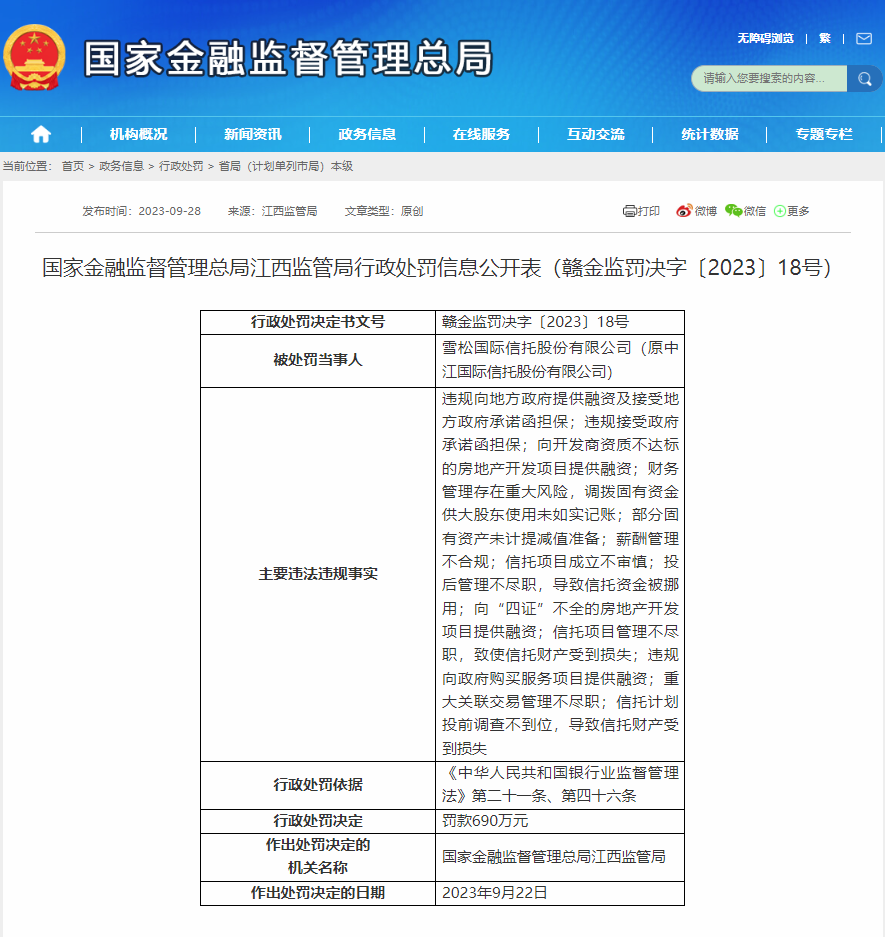This screenshot has height=937, width=885.
Task: Click the national emblem logo
Action: [x=34, y=58]
